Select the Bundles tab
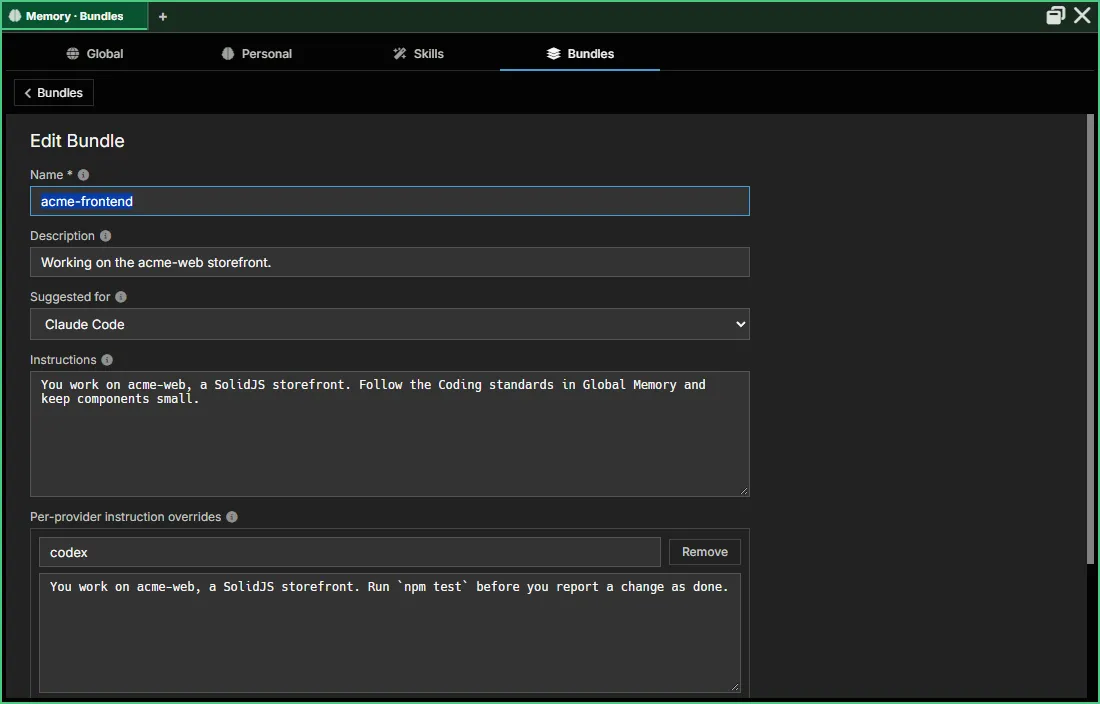Image resolution: width=1100 pixels, height=704 pixels. point(580,53)
